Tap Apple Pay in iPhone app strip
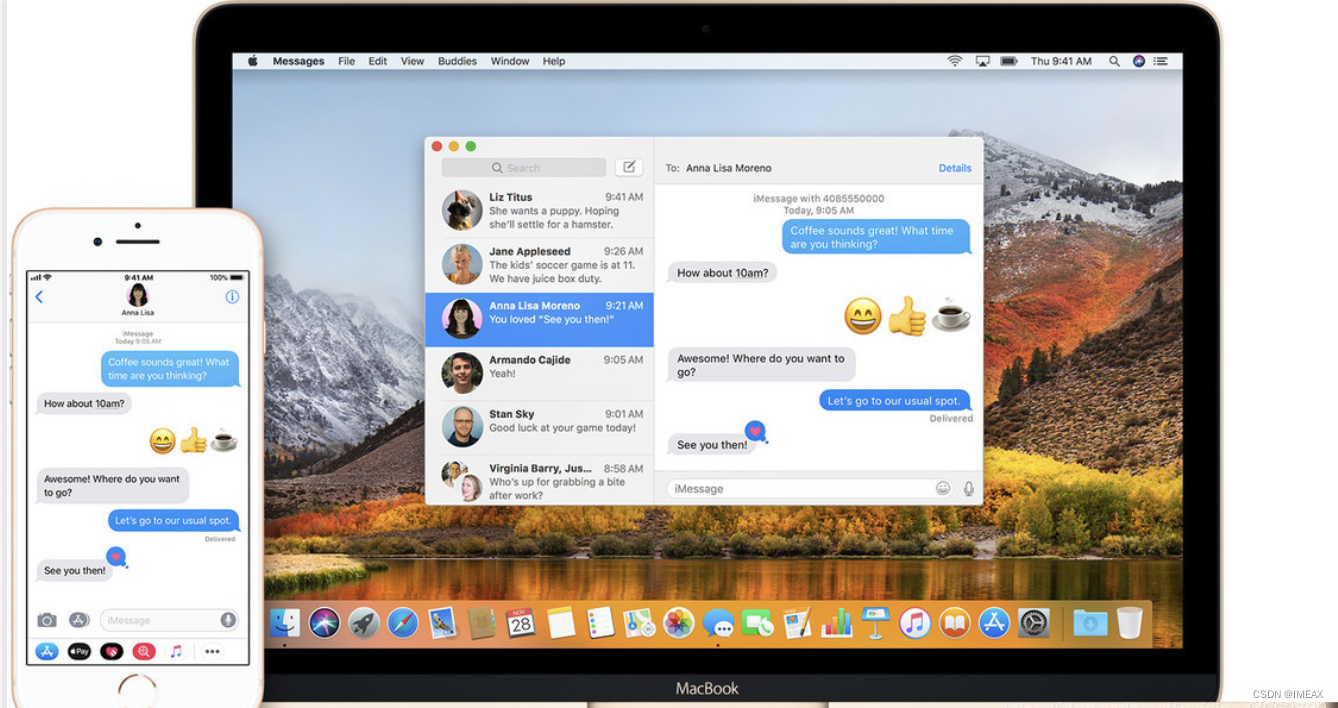The height and width of the screenshot is (708, 1338). (x=79, y=651)
